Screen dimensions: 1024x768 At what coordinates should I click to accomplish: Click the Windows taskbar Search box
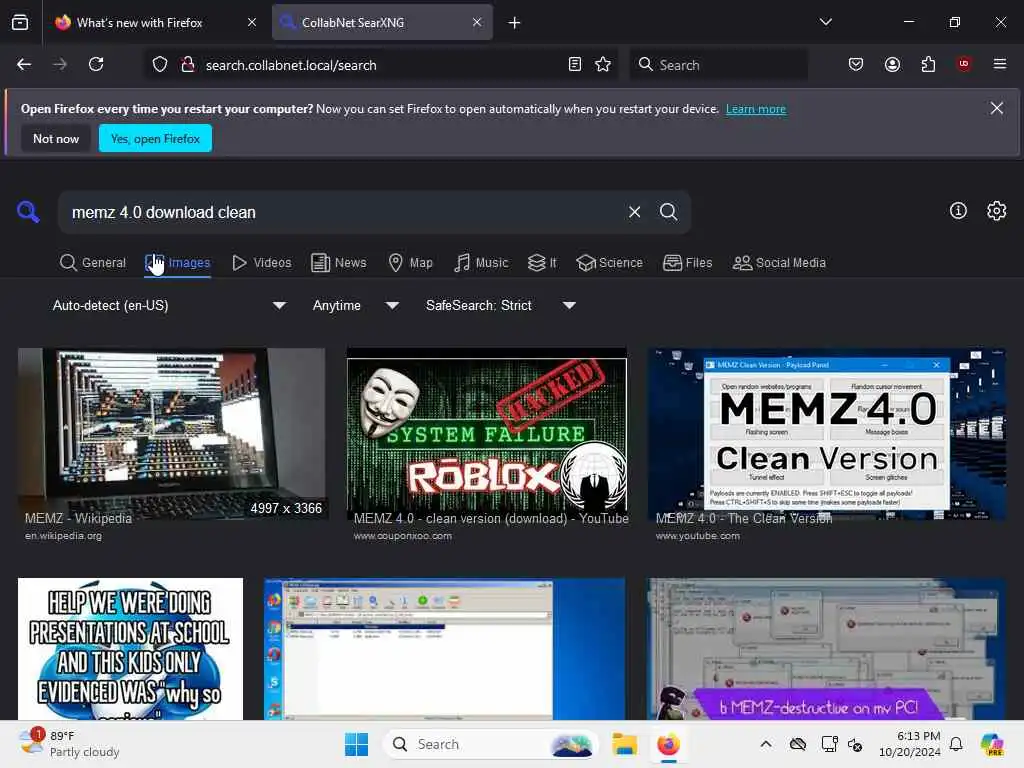[x=491, y=744]
